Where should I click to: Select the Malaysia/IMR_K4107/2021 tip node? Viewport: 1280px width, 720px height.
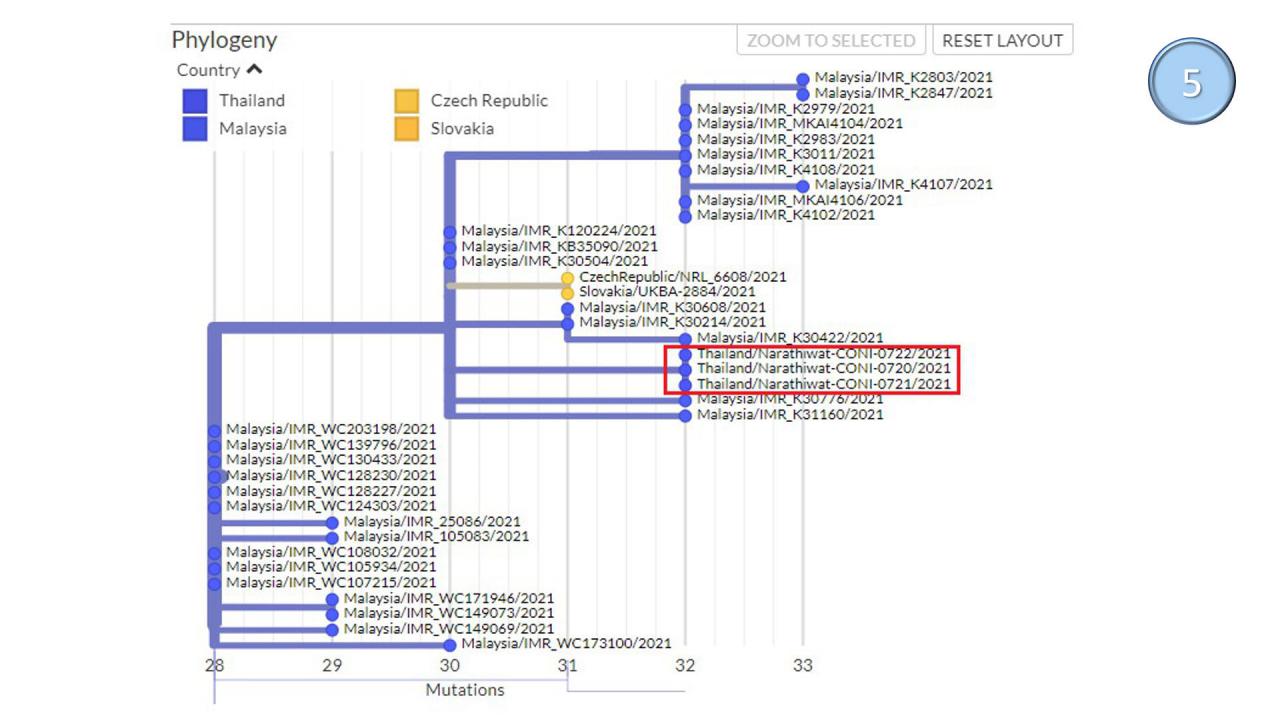point(803,185)
